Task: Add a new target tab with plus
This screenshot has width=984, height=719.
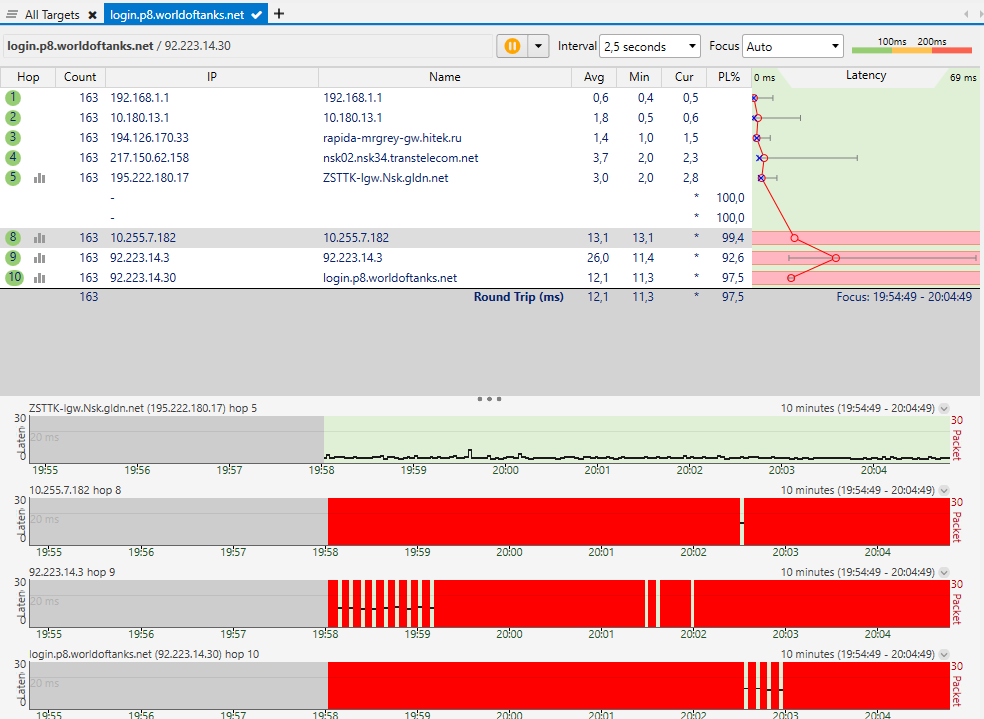Action: coord(279,13)
